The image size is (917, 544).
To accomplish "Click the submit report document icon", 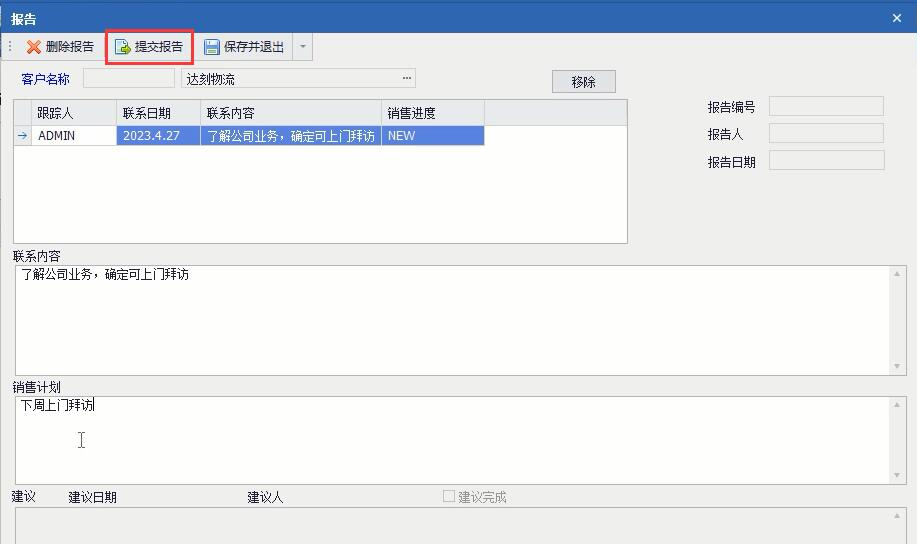I will pyautogui.click(x=122, y=47).
